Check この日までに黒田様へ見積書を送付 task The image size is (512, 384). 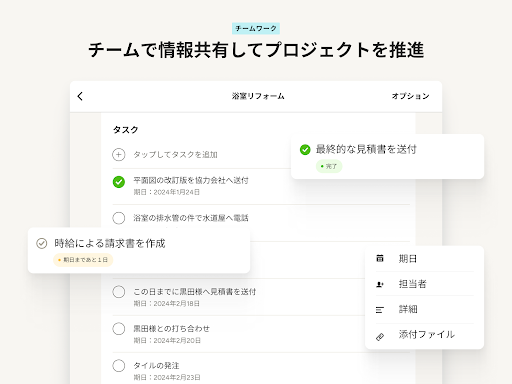119,292
